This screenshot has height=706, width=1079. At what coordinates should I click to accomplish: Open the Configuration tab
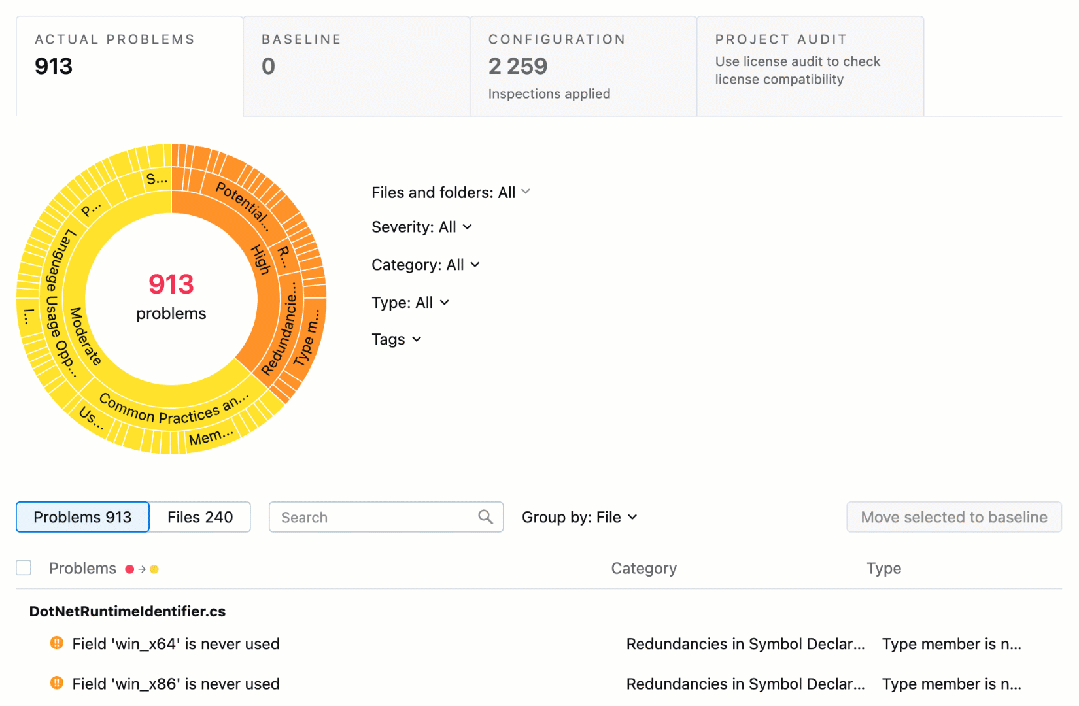(584, 66)
